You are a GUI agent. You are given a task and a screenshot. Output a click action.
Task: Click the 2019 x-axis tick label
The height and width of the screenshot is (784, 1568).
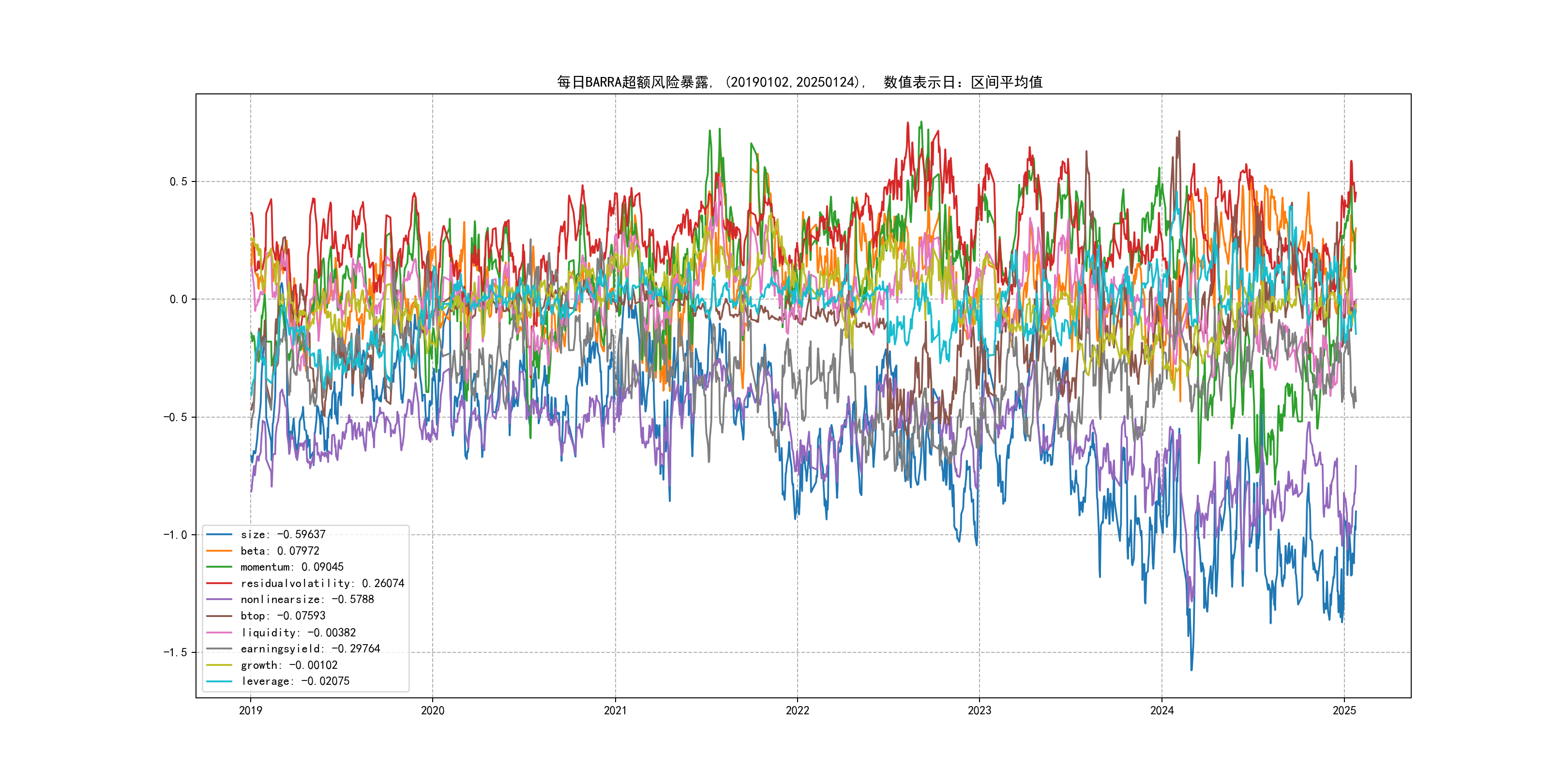tap(250, 710)
